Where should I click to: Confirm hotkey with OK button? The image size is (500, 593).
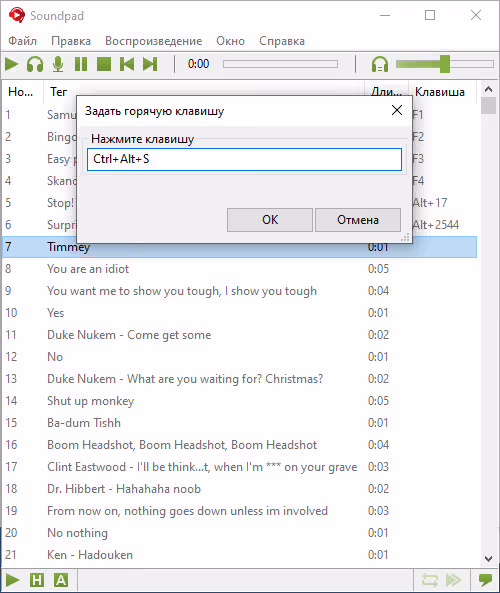[x=270, y=220]
